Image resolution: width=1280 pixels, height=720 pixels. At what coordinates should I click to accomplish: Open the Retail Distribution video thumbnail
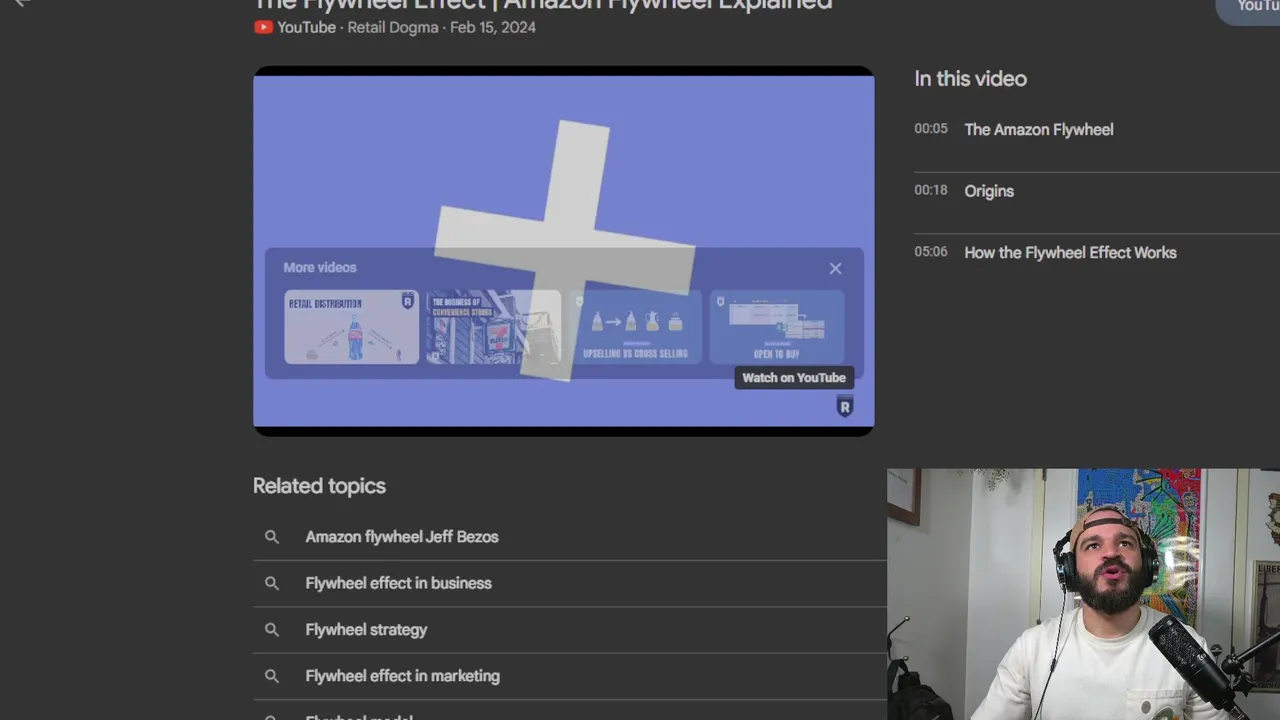tap(351, 327)
